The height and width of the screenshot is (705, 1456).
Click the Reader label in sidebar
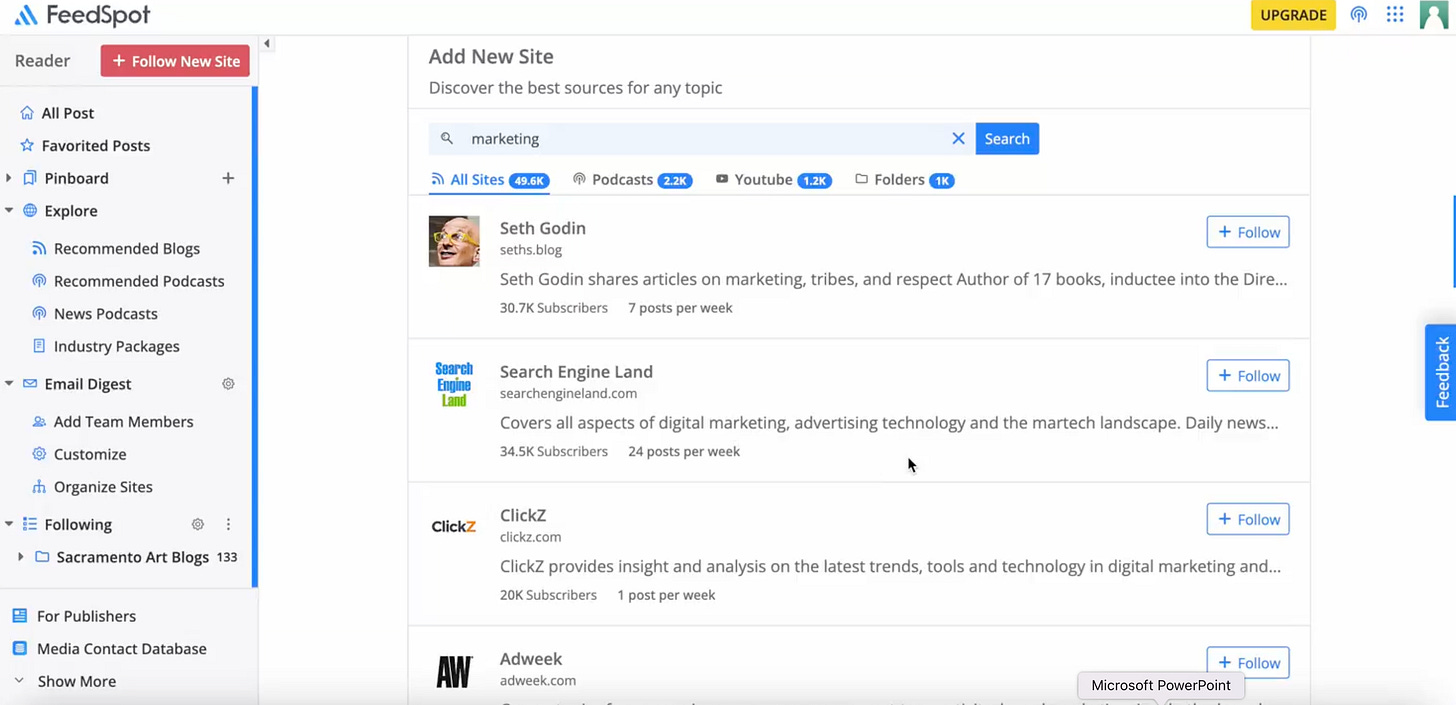point(42,61)
